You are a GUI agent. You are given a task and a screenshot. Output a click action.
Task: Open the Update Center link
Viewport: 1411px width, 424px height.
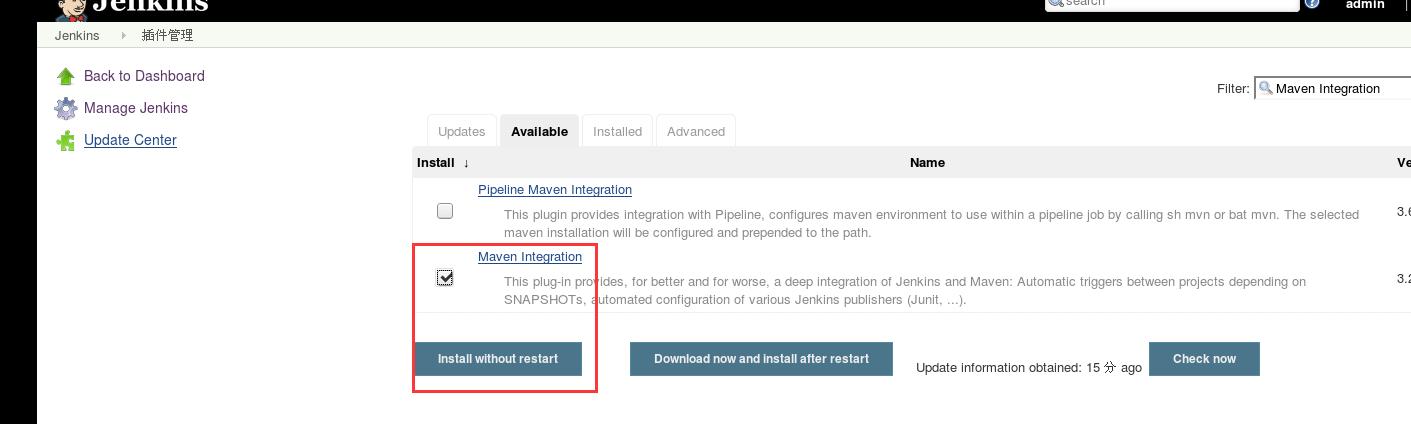coord(130,140)
